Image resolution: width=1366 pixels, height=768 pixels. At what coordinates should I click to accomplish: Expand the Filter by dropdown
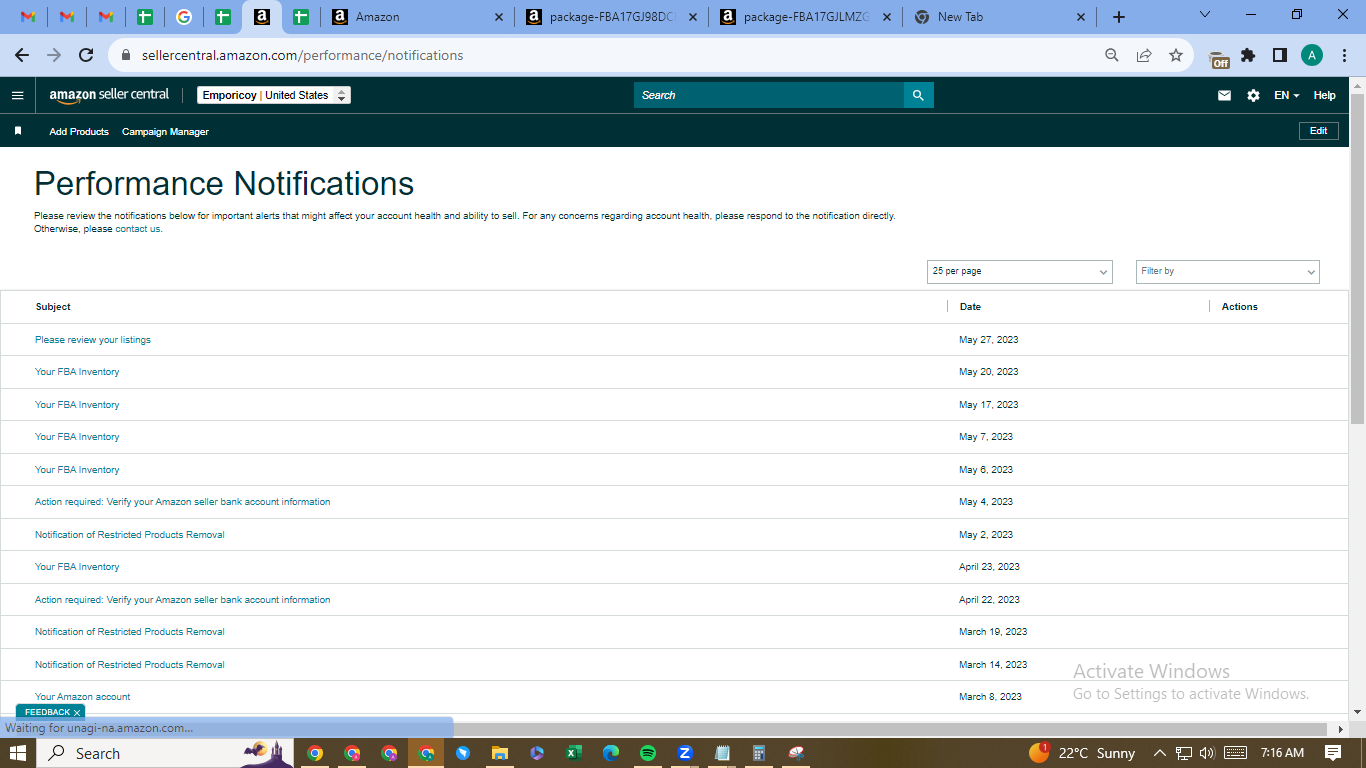[1228, 271]
